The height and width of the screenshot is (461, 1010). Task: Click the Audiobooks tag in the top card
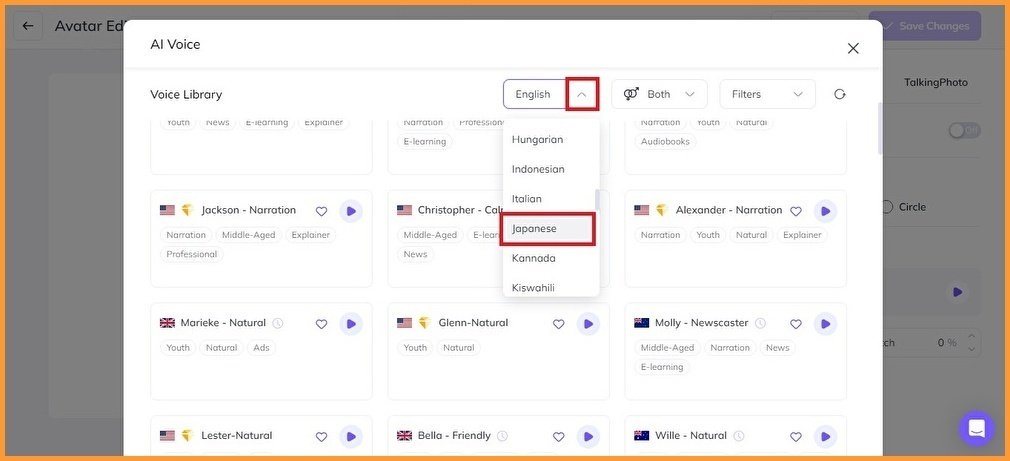tap(665, 142)
